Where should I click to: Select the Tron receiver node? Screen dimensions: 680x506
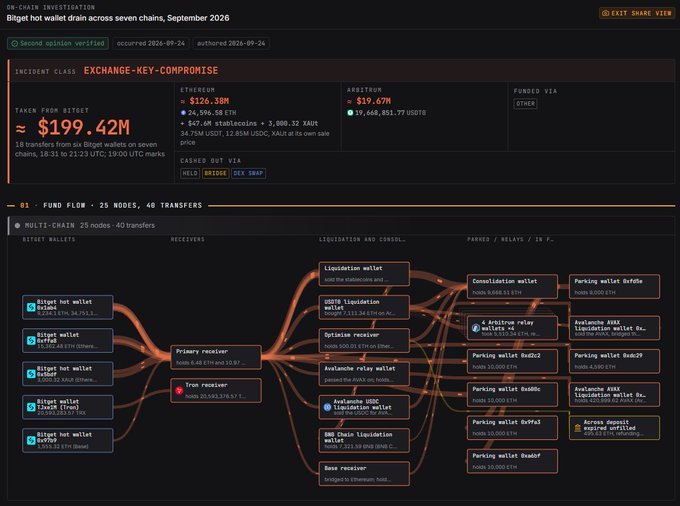coord(216,390)
